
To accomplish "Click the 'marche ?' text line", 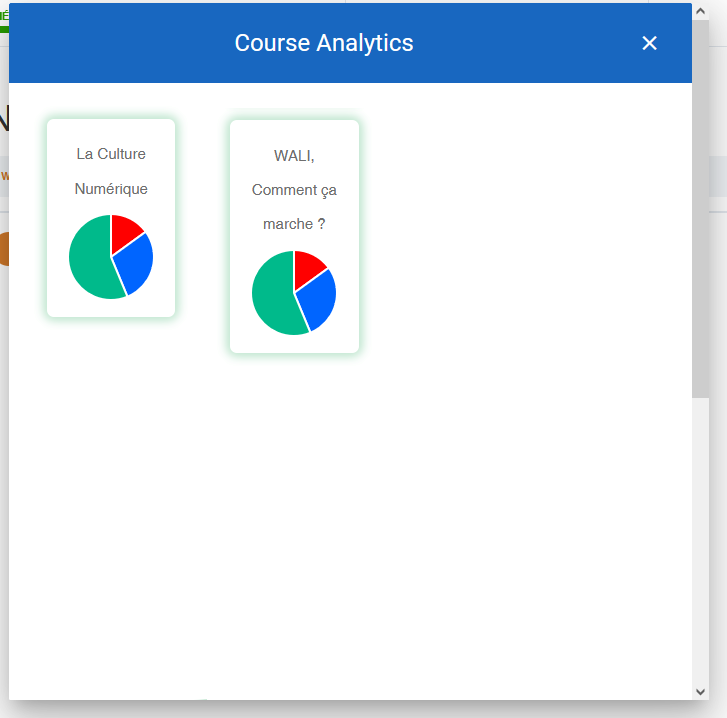I will (x=294, y=224).
